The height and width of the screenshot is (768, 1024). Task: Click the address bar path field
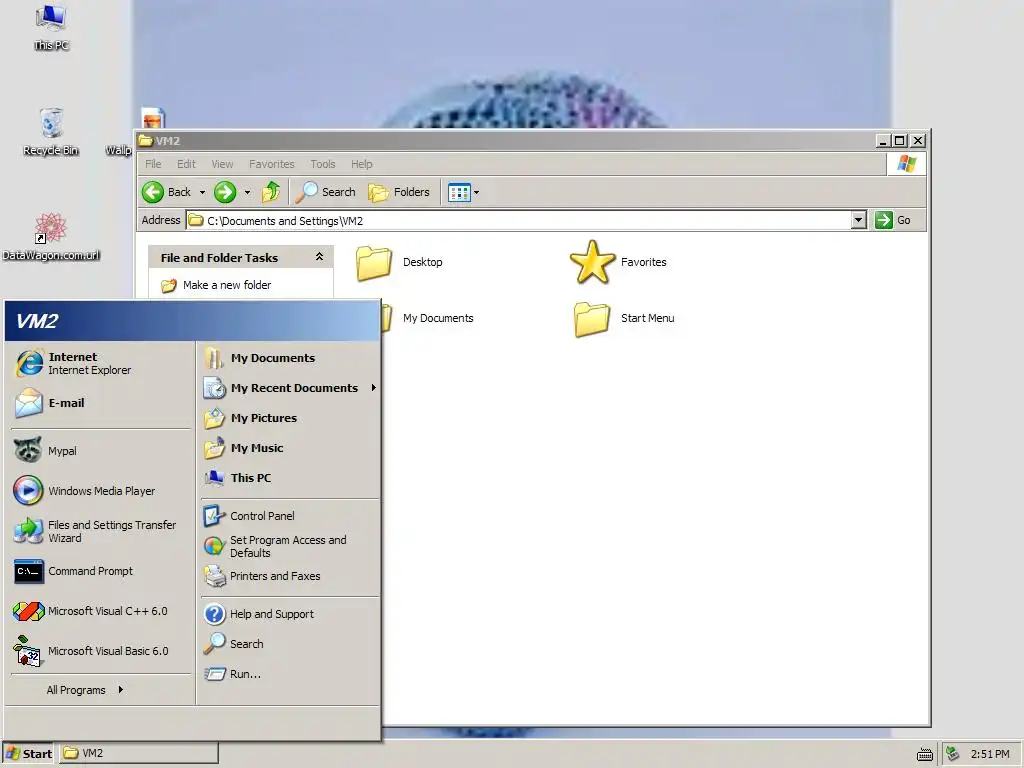519,220
